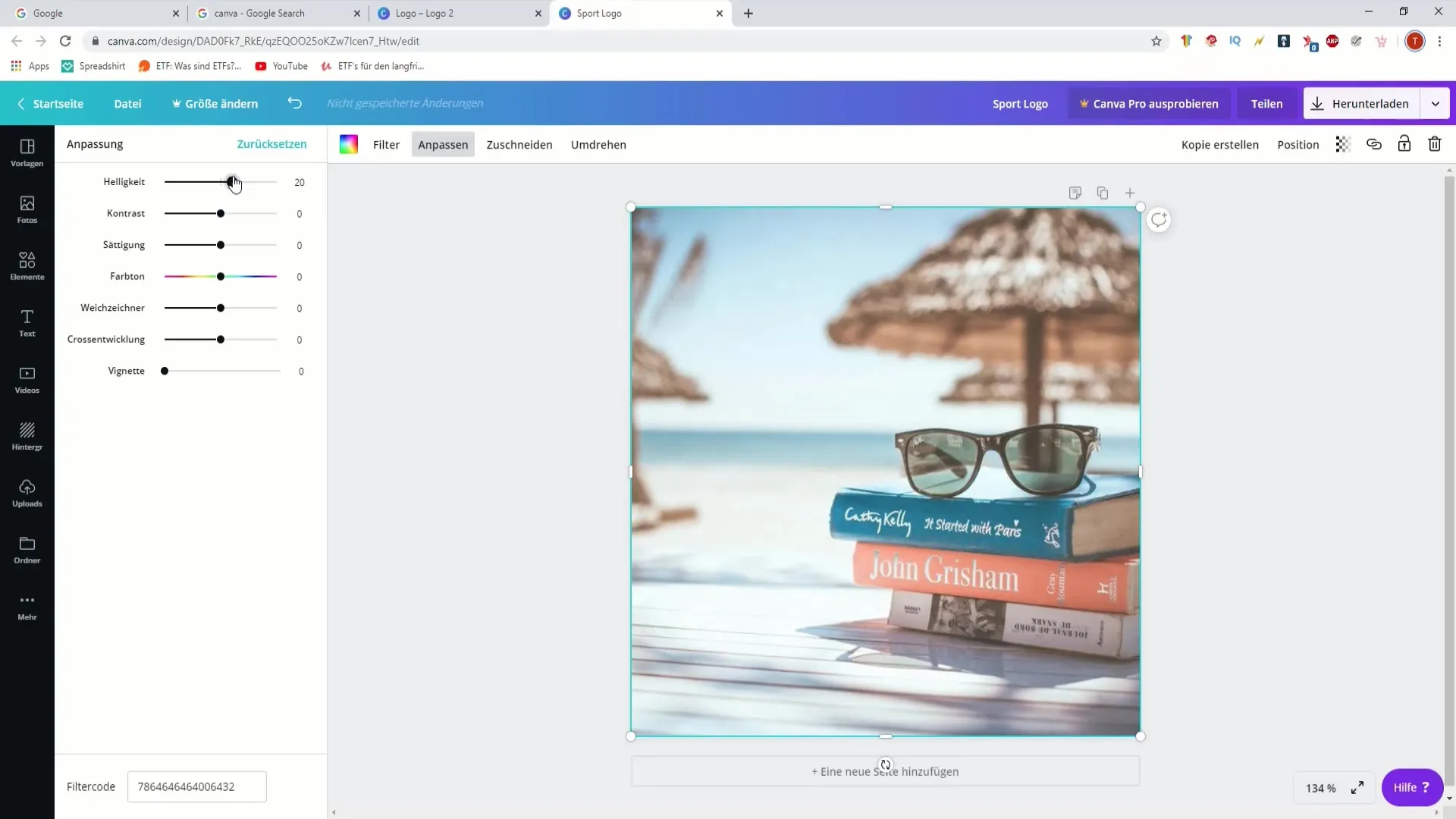The width and height of the screenshot is (1456, 819).
Task: Open the Elemente sidebar panel
Action: click(27, 266)
